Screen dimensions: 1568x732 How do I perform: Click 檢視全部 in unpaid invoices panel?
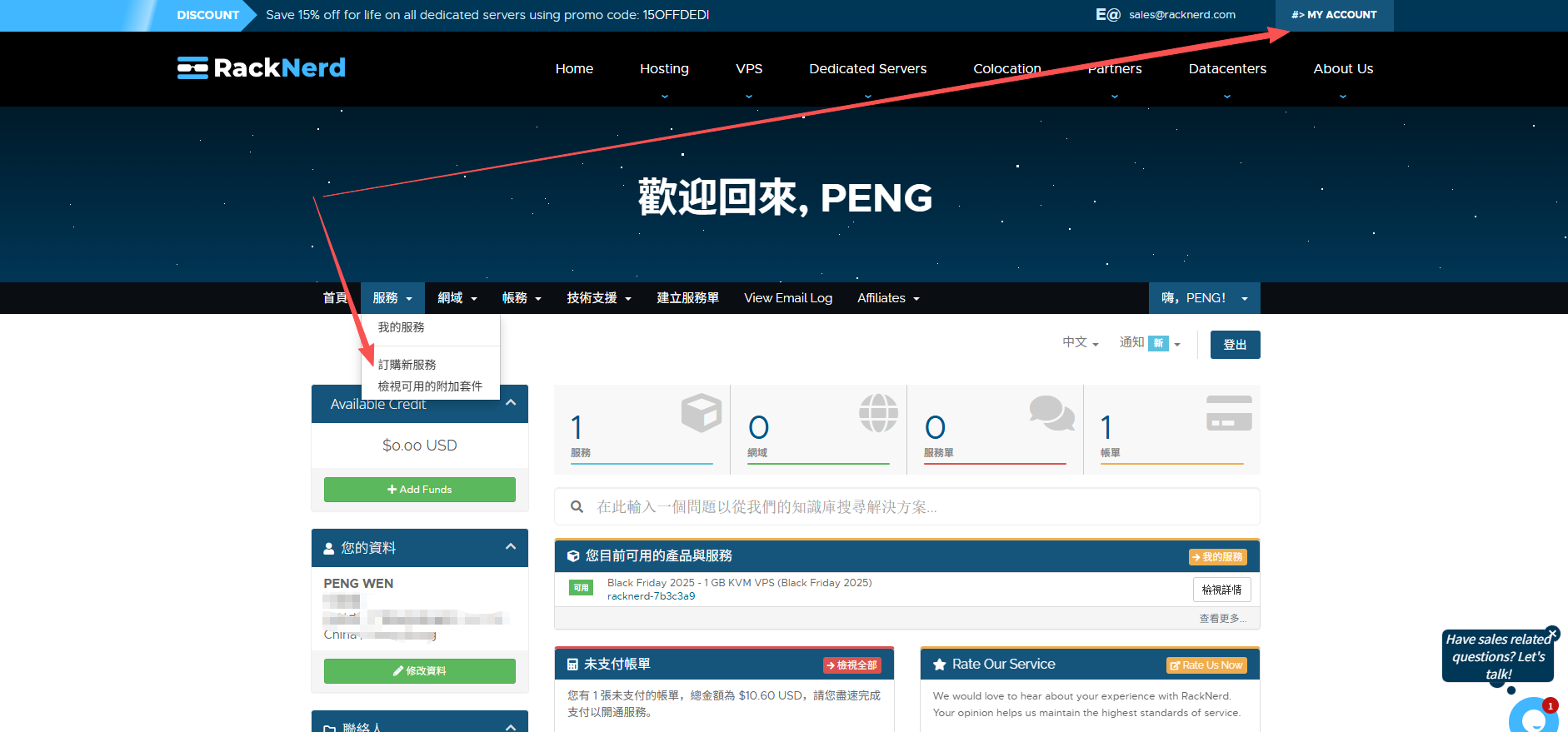click(852, 665)
